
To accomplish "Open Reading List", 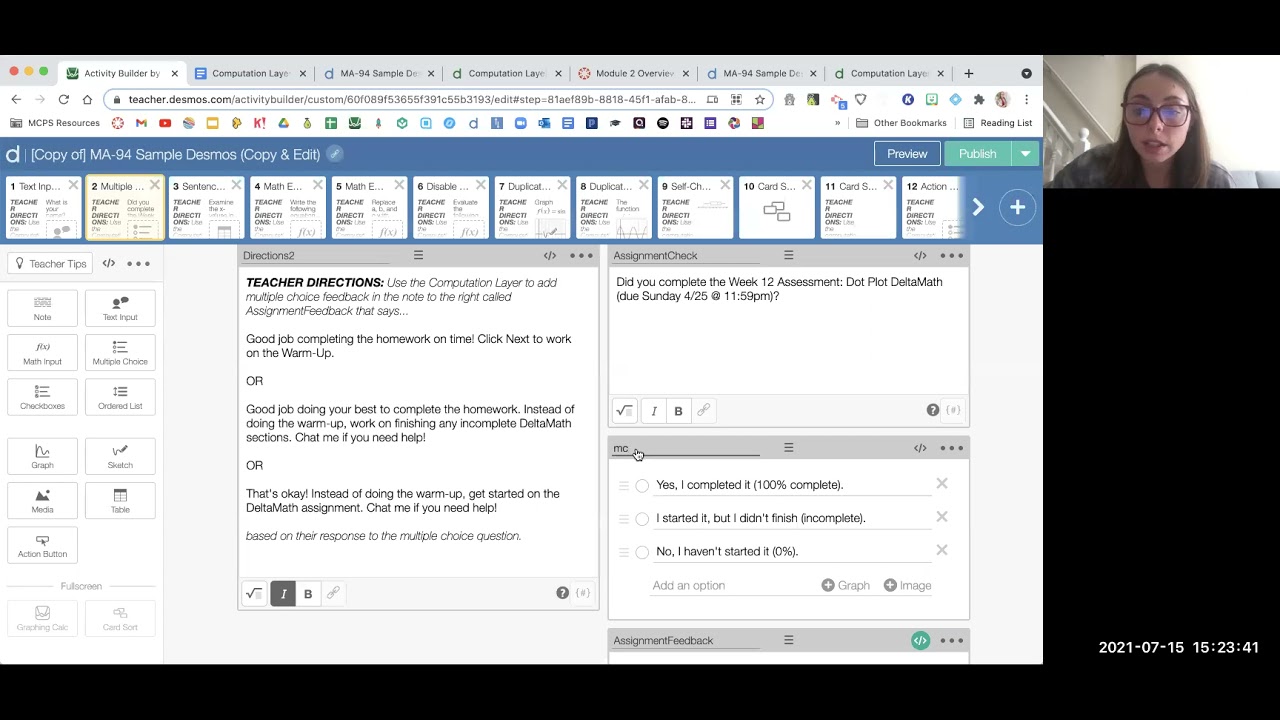I will 997,123.
